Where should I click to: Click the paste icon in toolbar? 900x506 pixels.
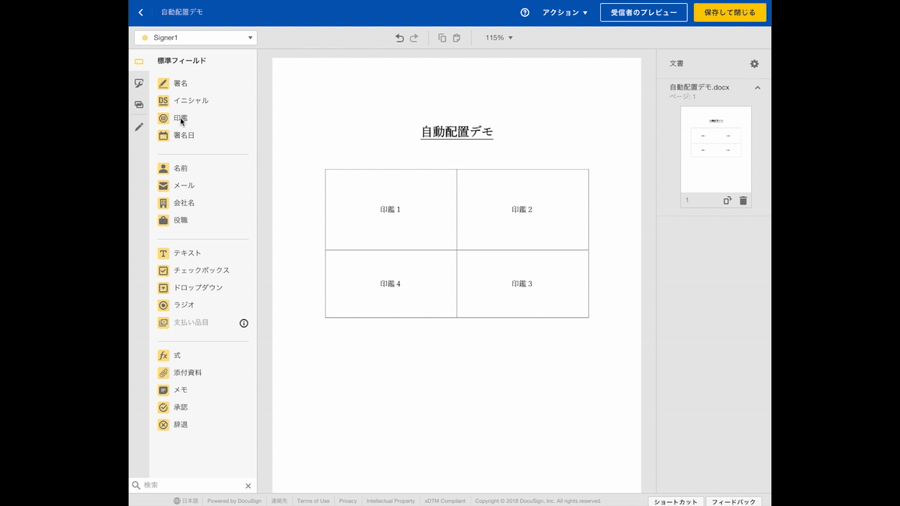pos(456,38)
